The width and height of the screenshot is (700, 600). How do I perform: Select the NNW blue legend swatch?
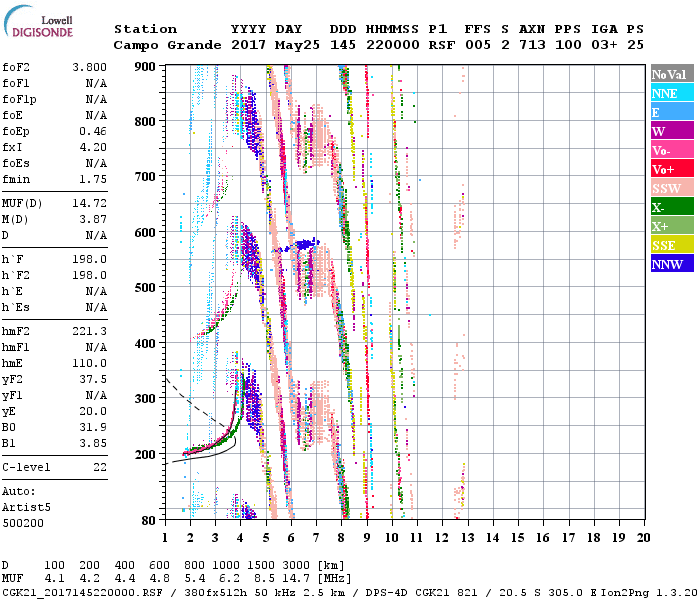click(672, 263)
